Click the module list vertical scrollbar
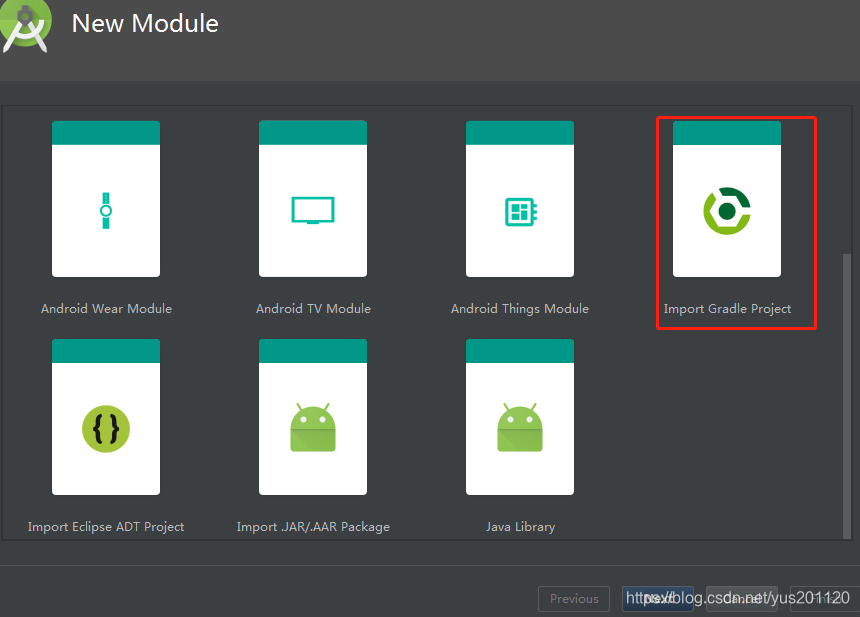 (847, 396)
